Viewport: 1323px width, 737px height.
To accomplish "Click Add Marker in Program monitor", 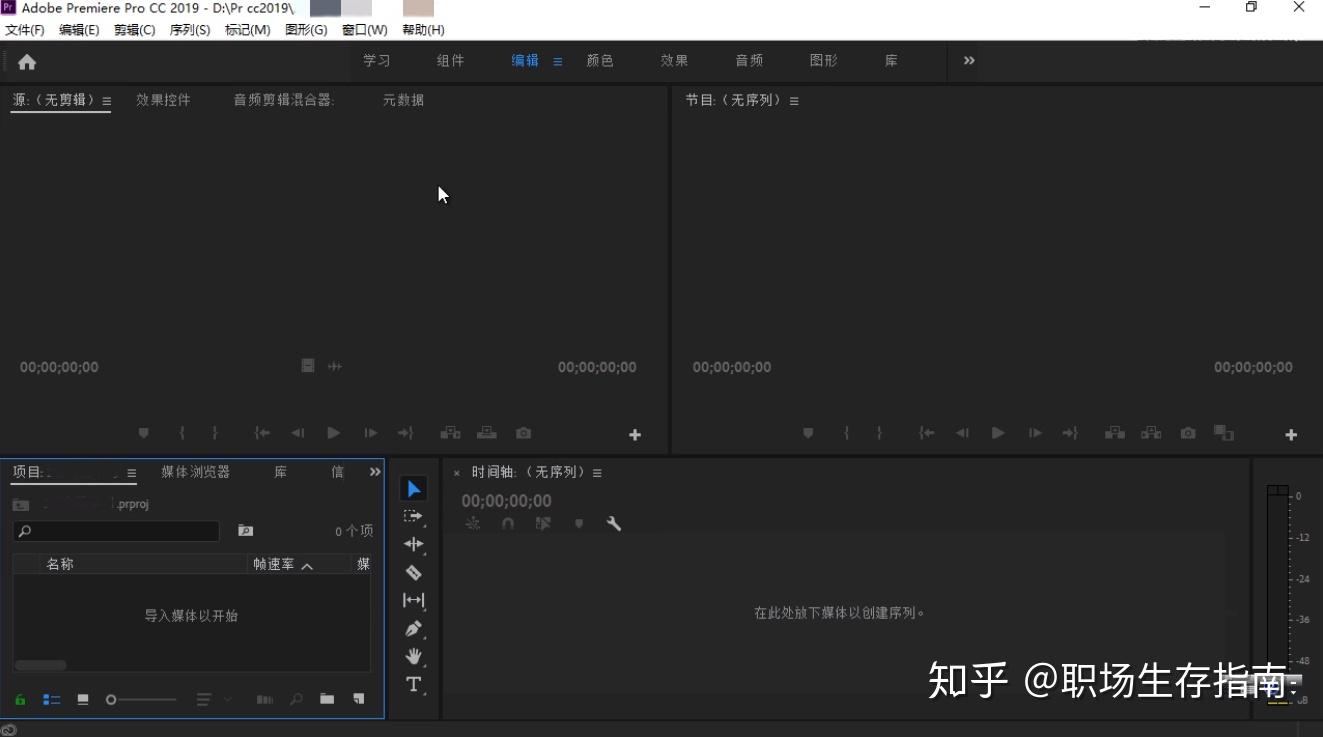I will point(808,433).
